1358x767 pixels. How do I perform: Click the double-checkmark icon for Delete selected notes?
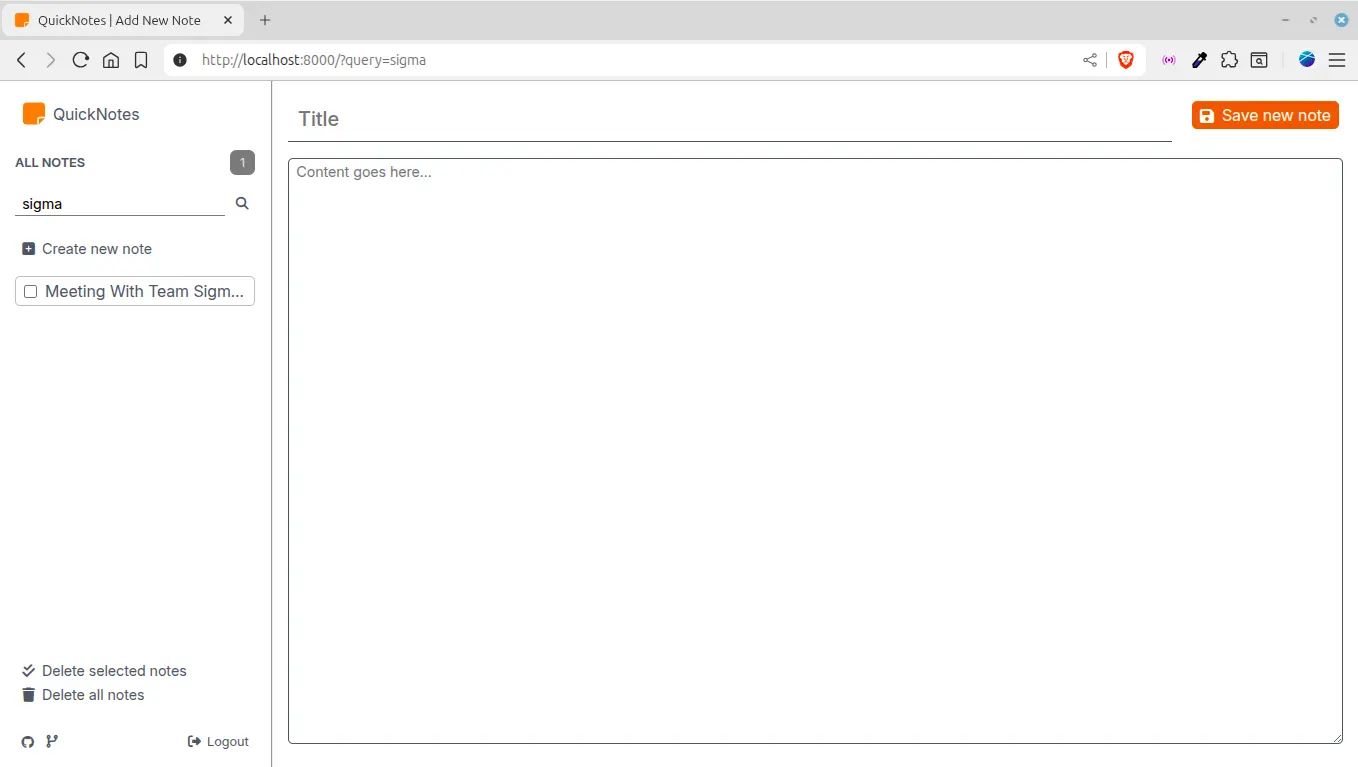pos(27,670)
